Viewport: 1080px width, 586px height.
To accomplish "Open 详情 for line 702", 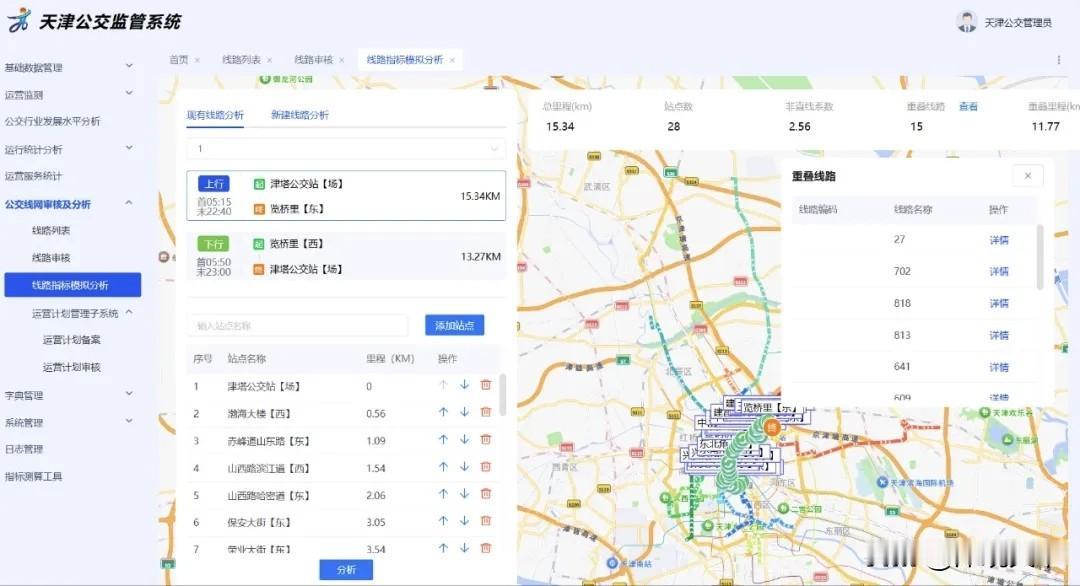I will pos(999,271).
